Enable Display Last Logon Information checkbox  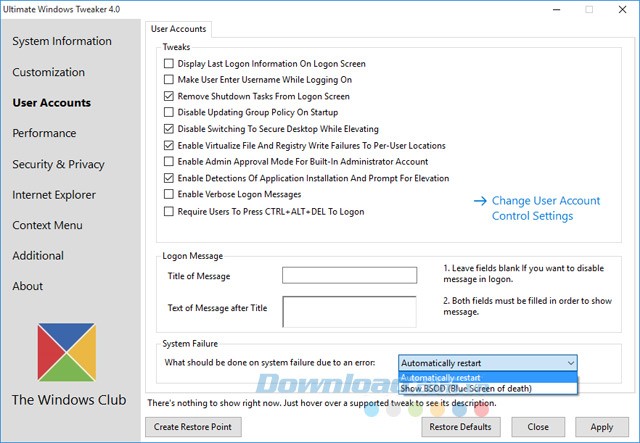click(169, 64)
